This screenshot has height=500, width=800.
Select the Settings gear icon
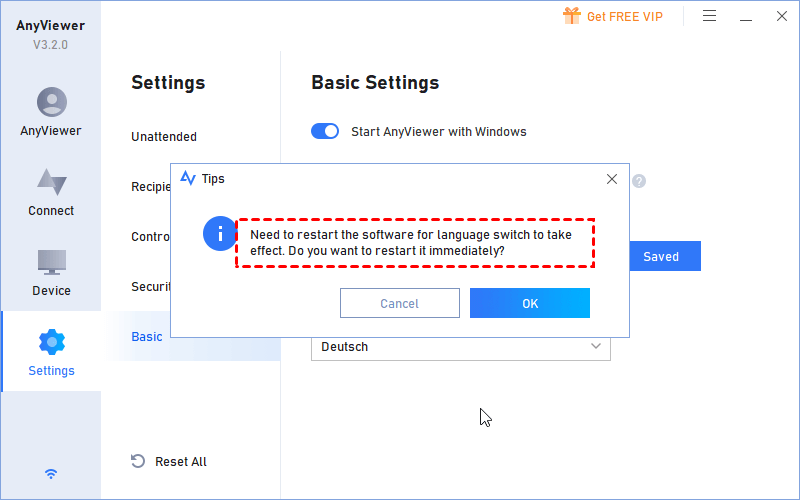point(52,342)
